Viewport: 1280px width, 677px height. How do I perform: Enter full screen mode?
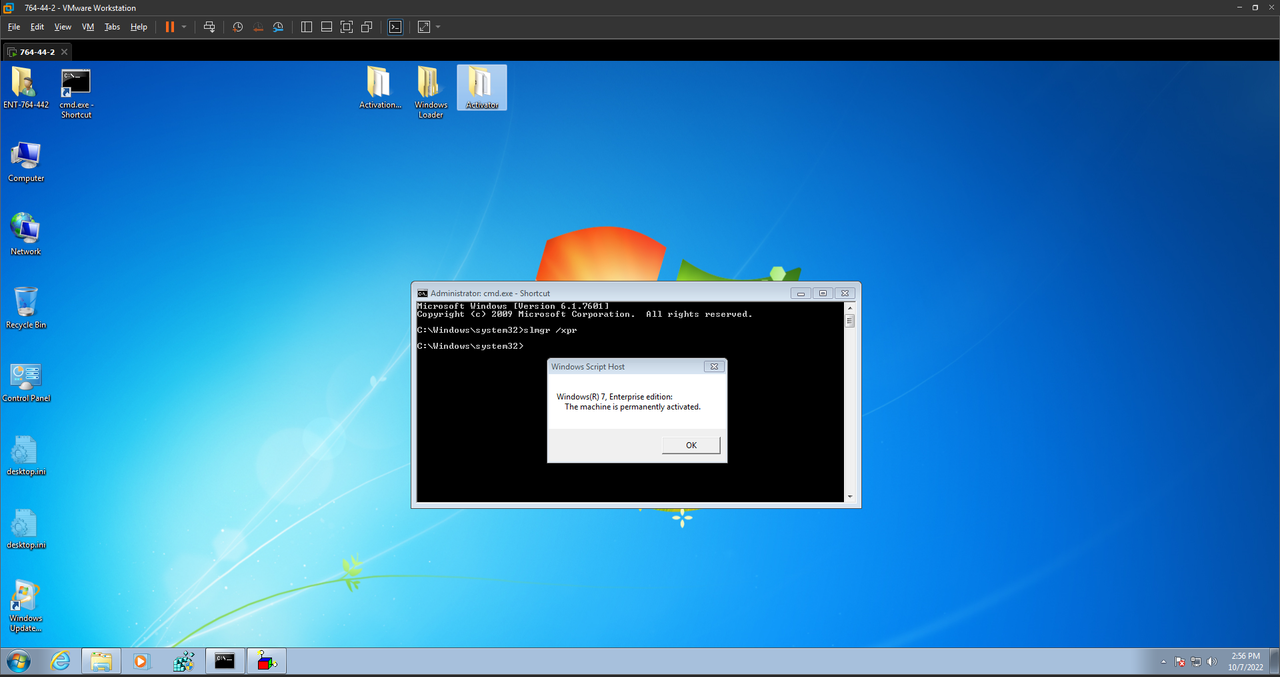pos(346,27)
